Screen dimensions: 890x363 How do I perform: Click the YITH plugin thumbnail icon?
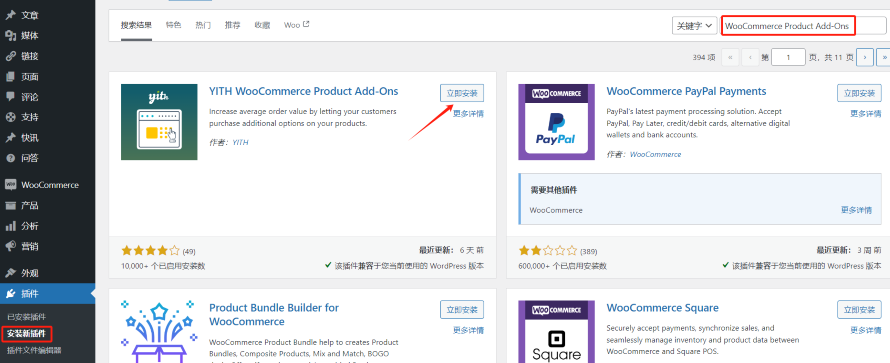pyautogui.click(x=159, y=122)
